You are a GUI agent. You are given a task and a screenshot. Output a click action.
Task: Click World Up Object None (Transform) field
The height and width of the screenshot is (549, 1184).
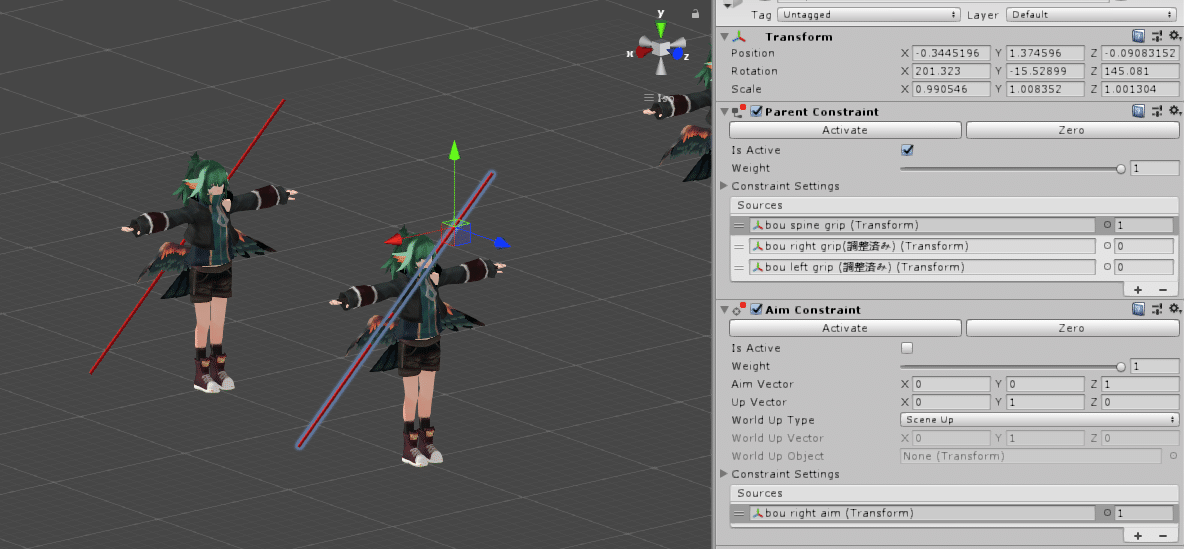[1031, 456]
